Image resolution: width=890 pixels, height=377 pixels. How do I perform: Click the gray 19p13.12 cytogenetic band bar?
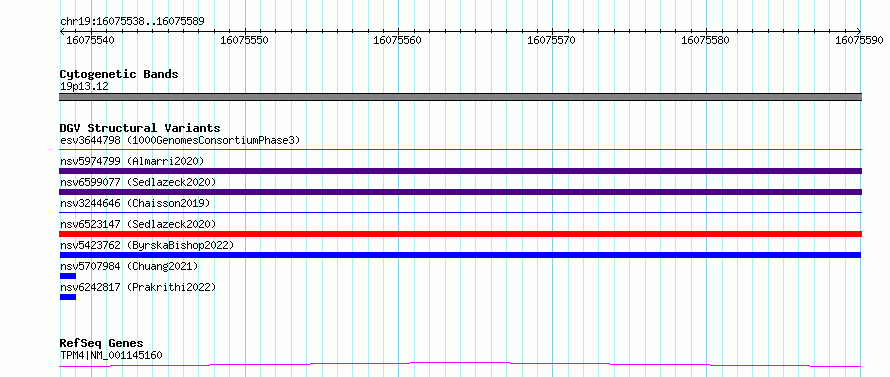pos(460,97)
